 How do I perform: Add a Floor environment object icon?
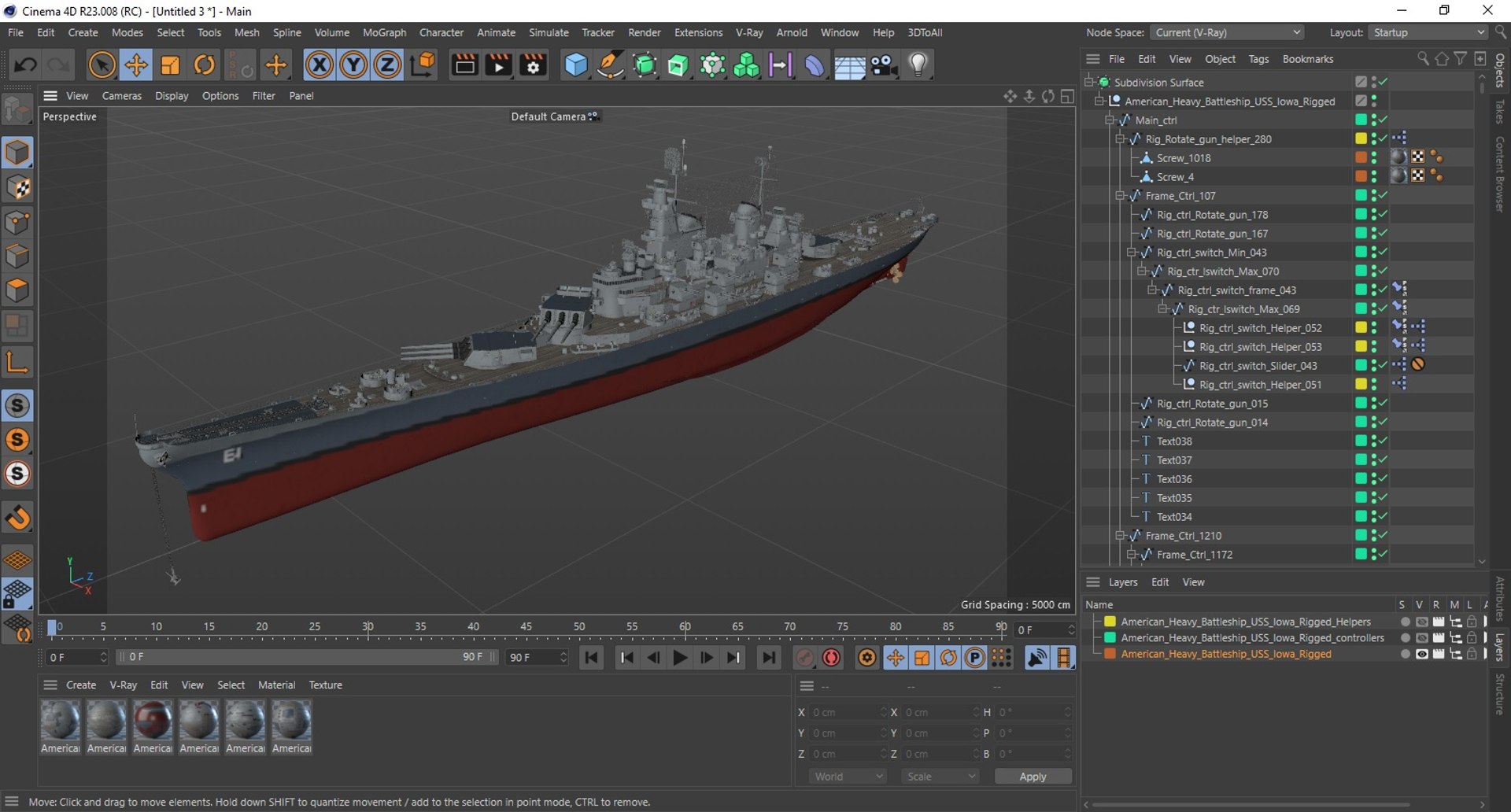pos(849,66)
